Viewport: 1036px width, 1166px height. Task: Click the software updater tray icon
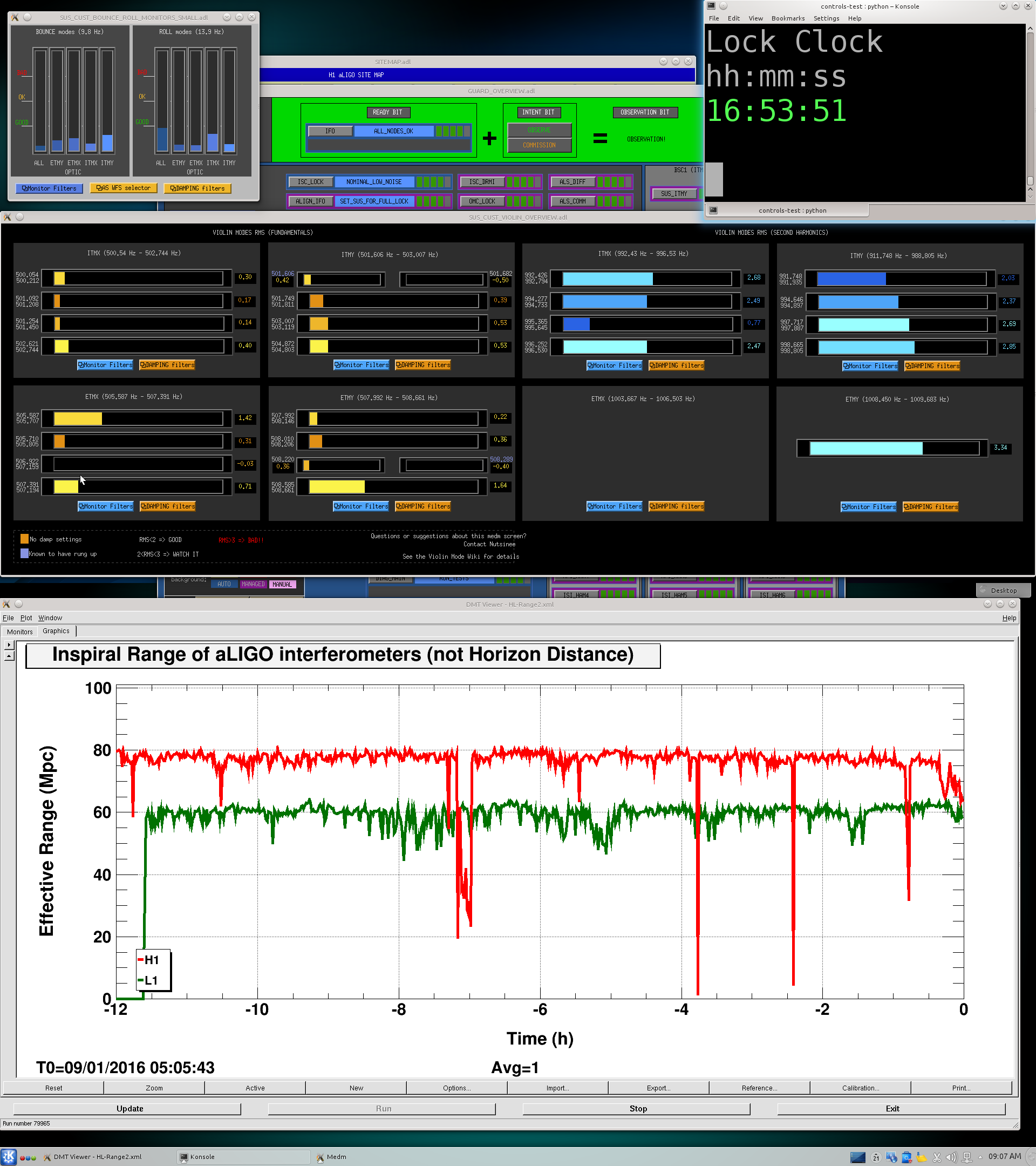906,1157
